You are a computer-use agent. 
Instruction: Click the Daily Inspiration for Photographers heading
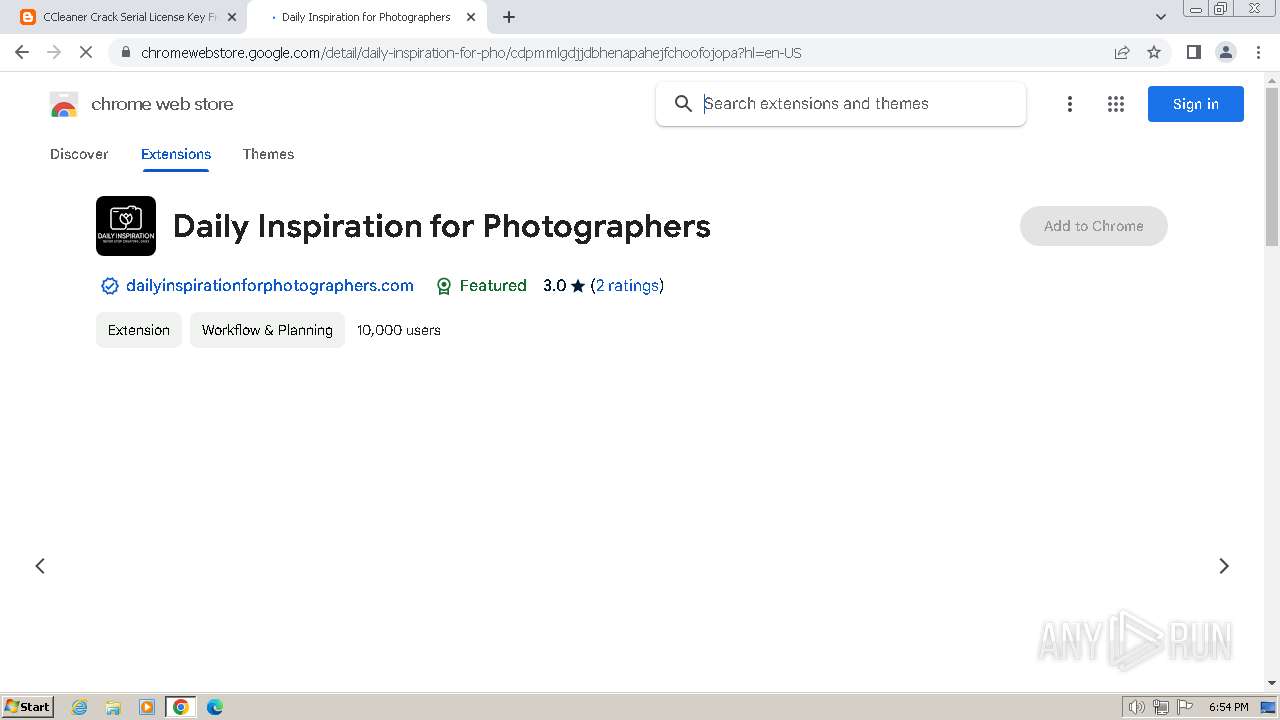click(442, 226)
